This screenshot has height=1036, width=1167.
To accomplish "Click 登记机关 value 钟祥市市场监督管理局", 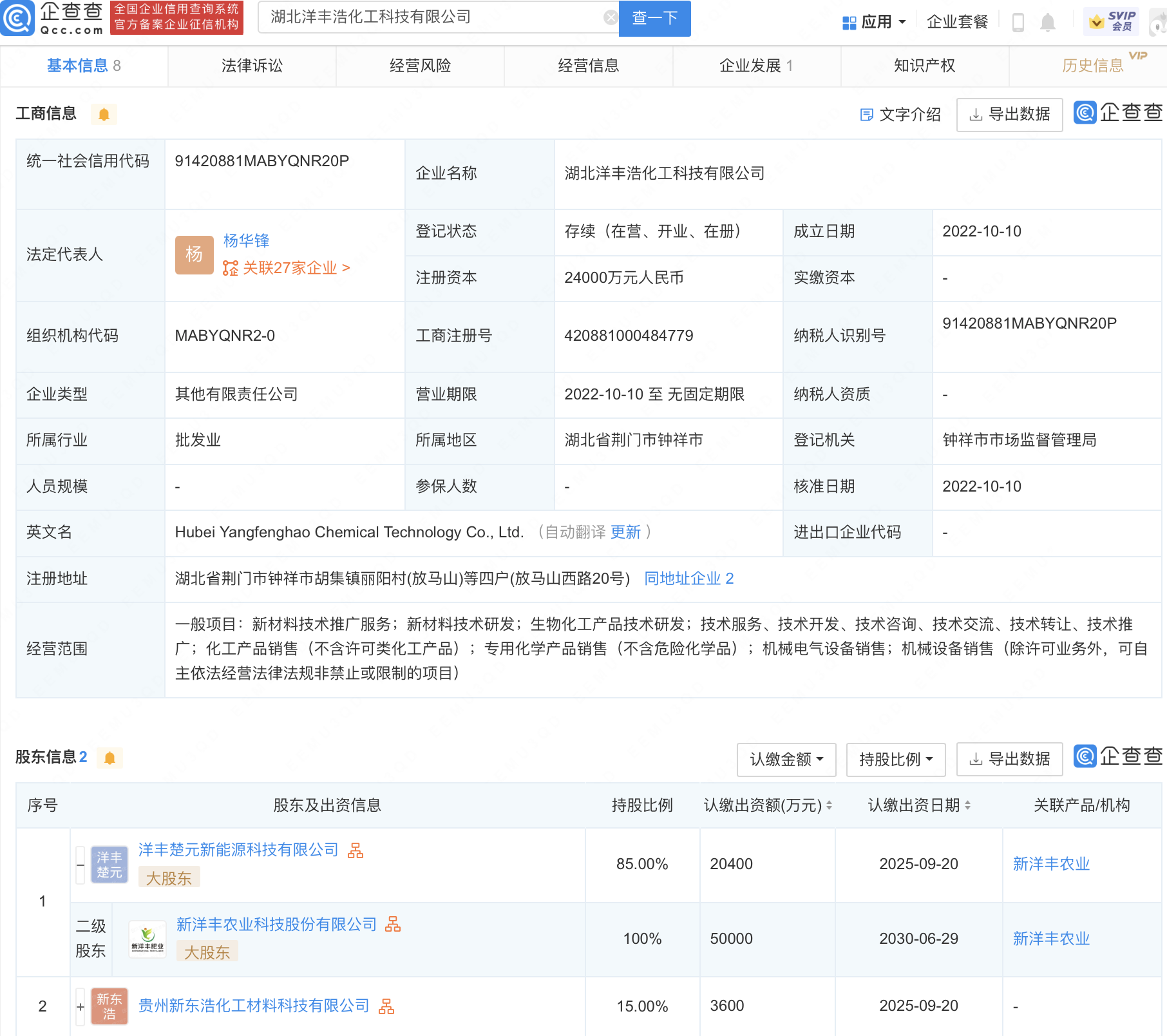I will 1020,440.
